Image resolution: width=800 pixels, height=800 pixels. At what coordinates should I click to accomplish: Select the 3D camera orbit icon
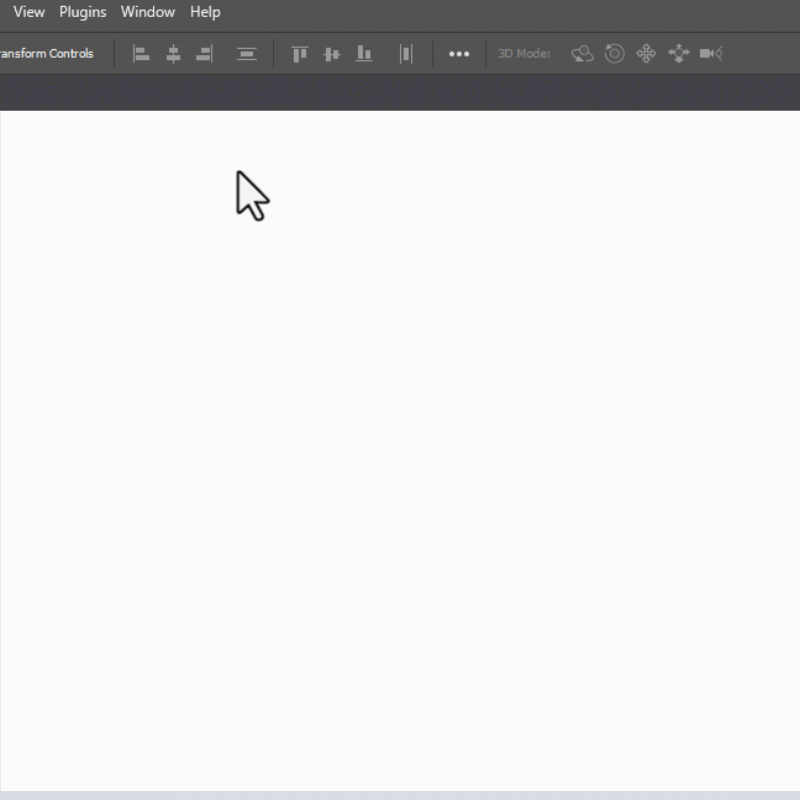pos(581,54)
